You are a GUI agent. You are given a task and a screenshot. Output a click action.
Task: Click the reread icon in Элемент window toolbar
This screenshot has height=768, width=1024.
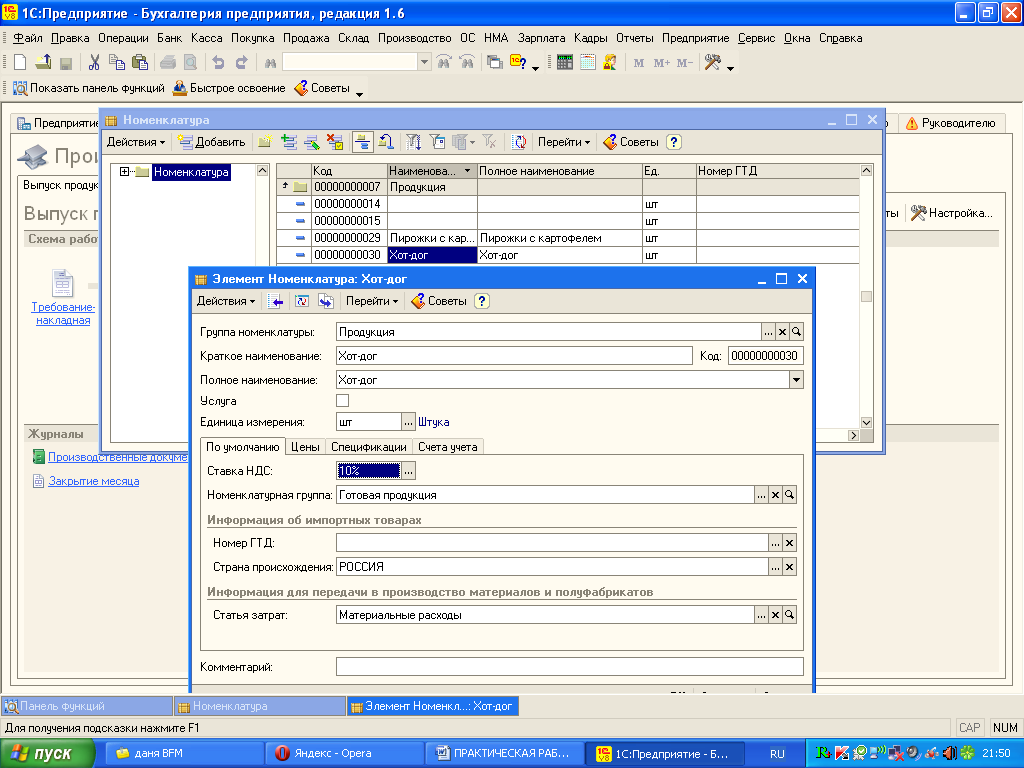302,301
